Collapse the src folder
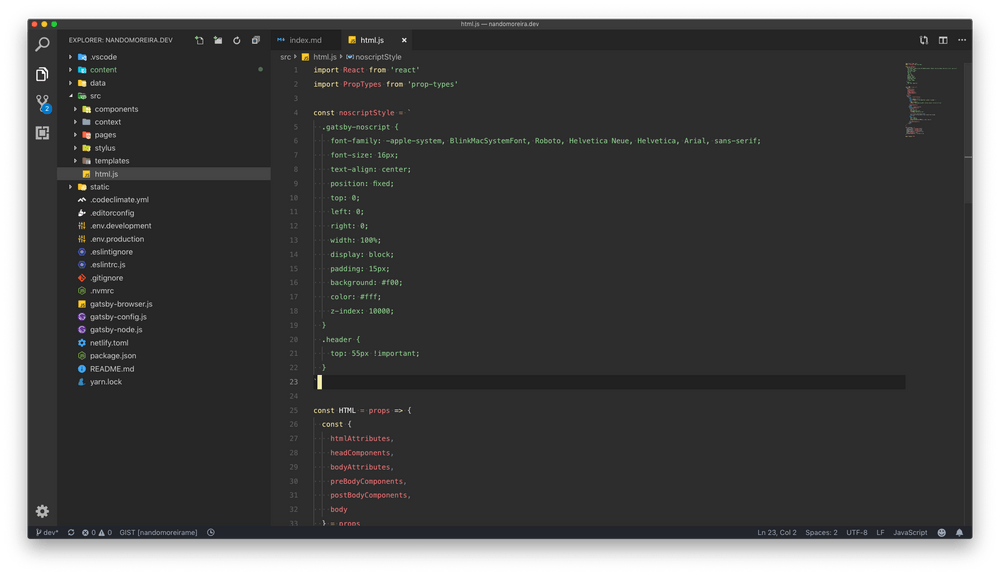Screen dimensions: 1000x575 95,96
